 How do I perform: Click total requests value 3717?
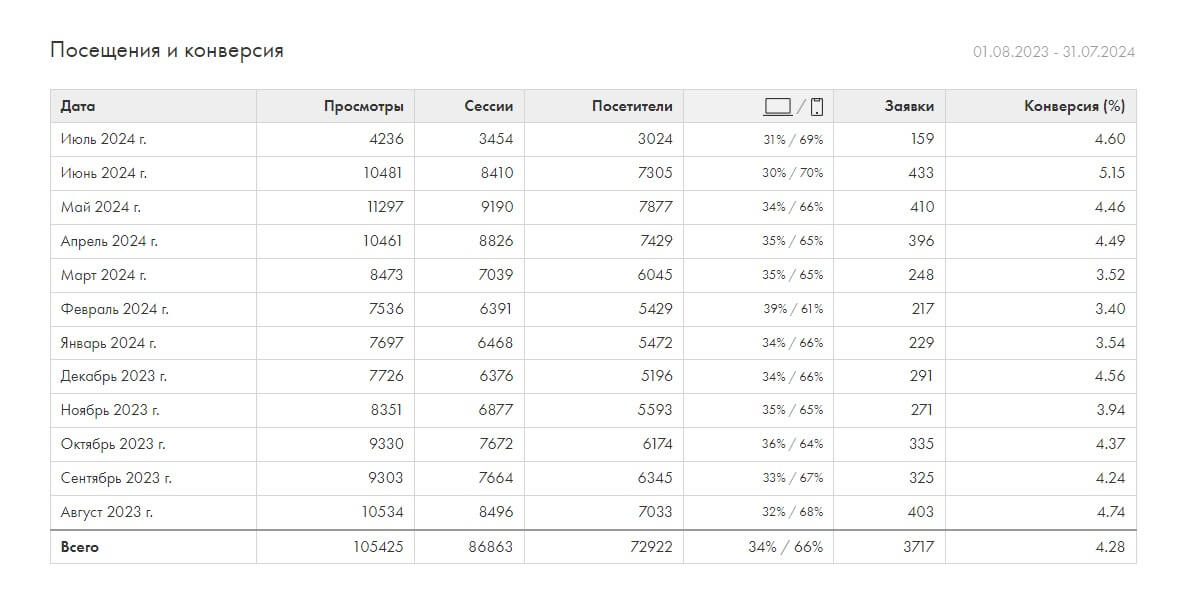pos(916,547)
